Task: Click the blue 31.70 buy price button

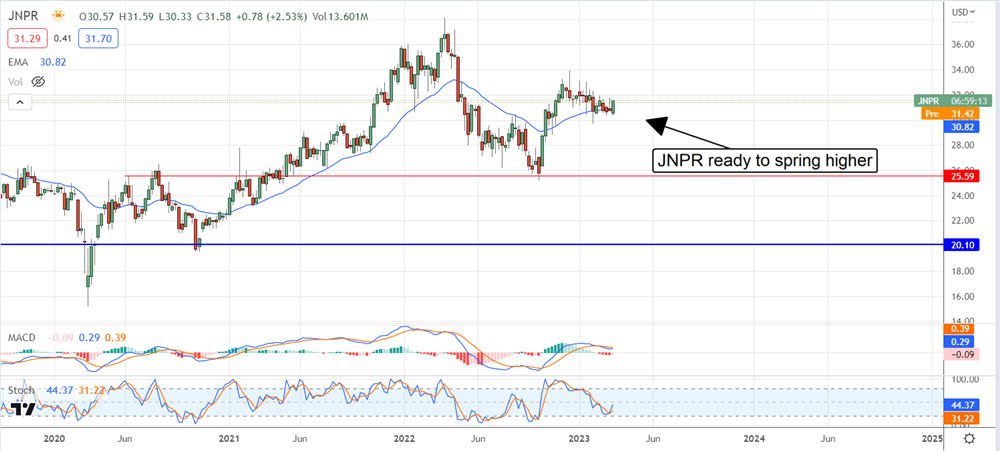Action: (99, 39)
